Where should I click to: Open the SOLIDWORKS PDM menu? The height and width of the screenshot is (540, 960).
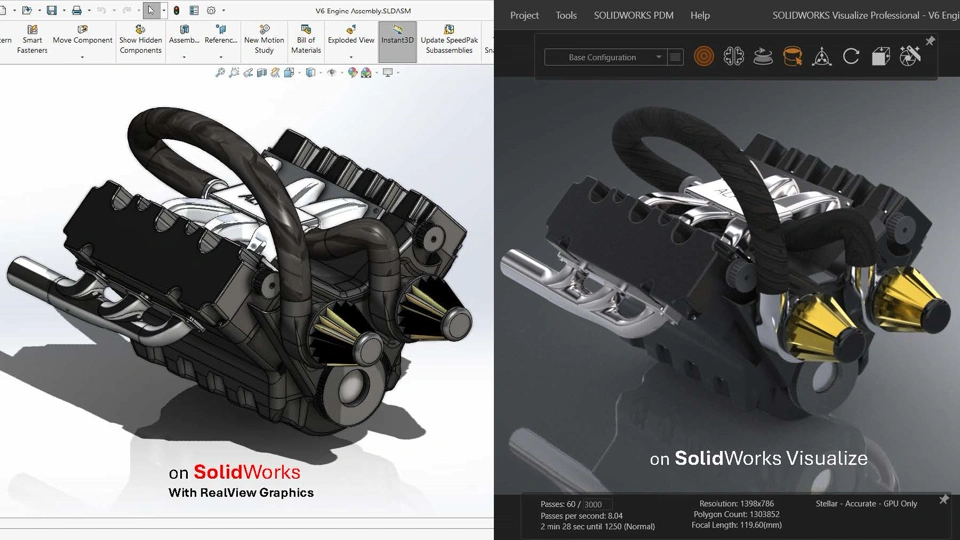click(634, 15)
